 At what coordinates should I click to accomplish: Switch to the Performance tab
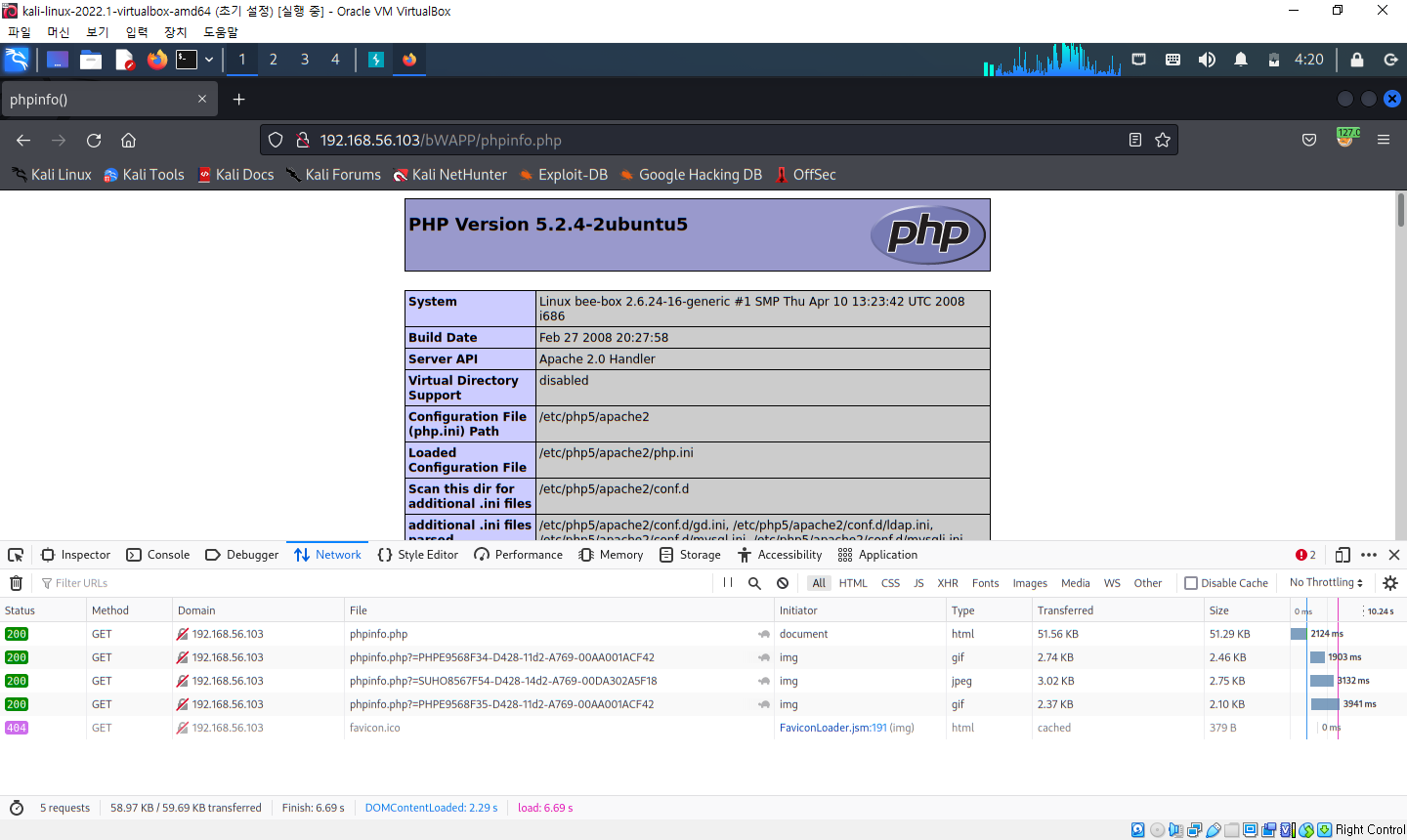click(519, 555)
